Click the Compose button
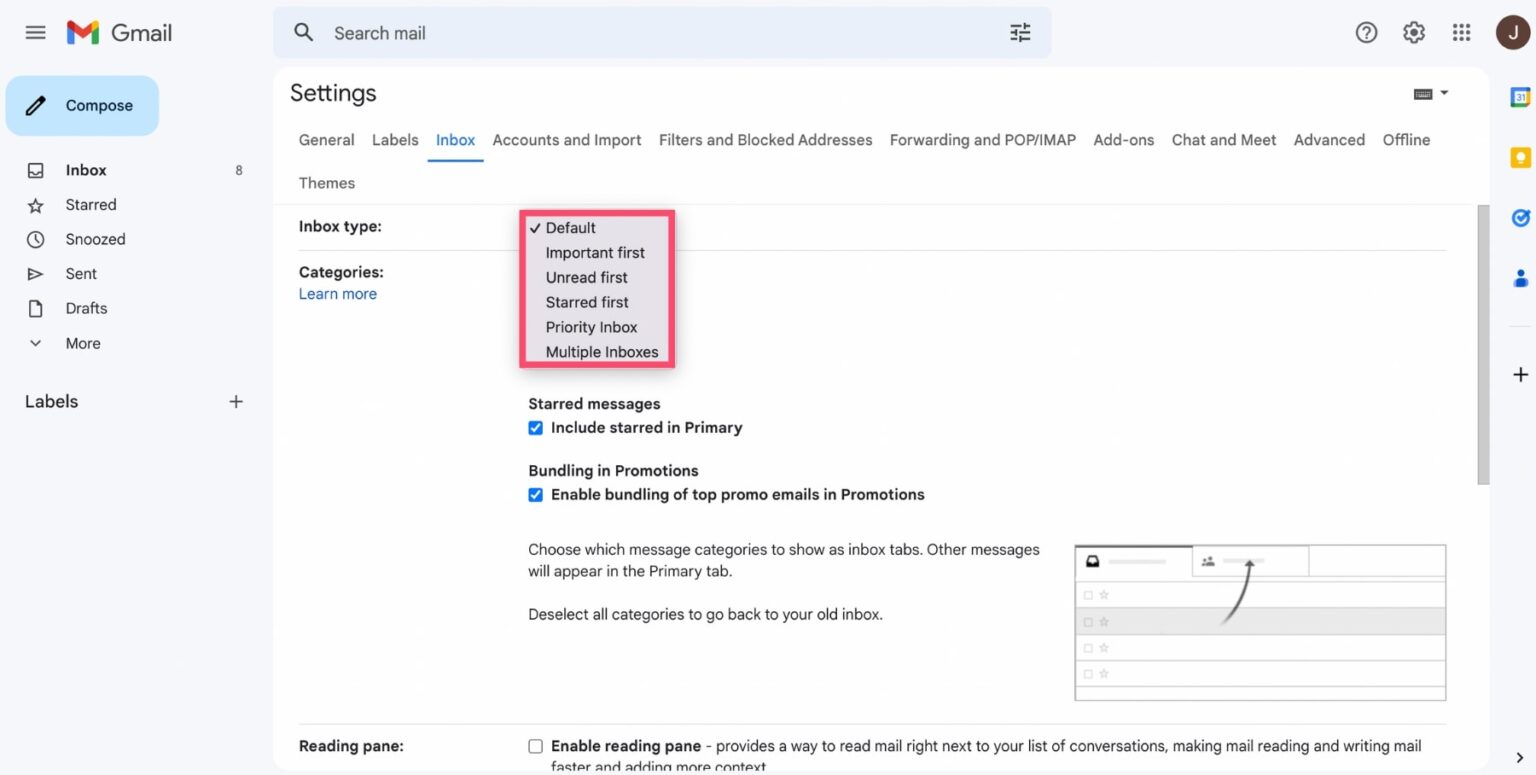The image size is (1536, 775). [x=82, y=104]
